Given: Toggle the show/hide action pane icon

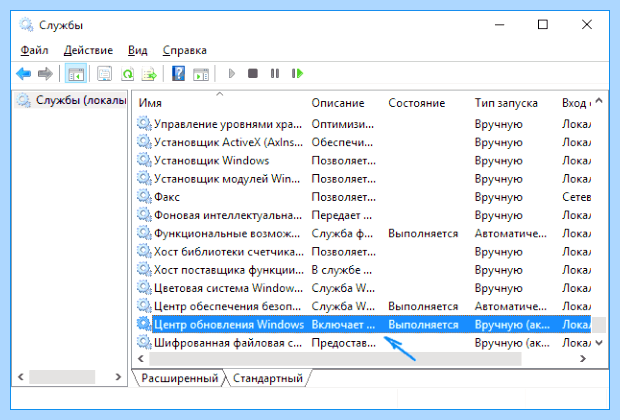Looking at the screenshot, I should point(201,74).
